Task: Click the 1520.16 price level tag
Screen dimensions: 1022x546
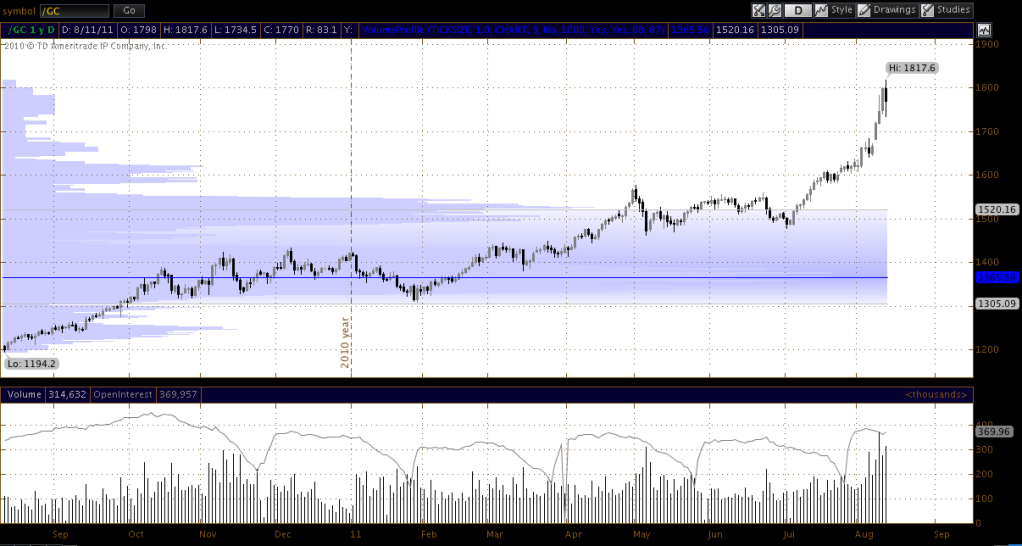Action: point(995,209)
